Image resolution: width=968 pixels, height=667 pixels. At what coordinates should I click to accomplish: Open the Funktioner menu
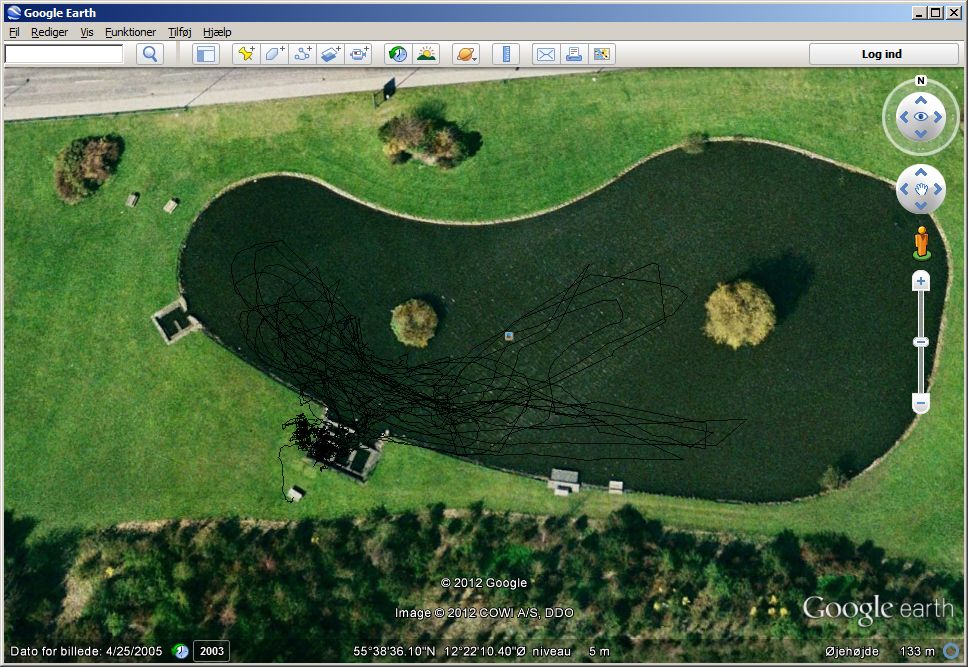coord(130,32)
